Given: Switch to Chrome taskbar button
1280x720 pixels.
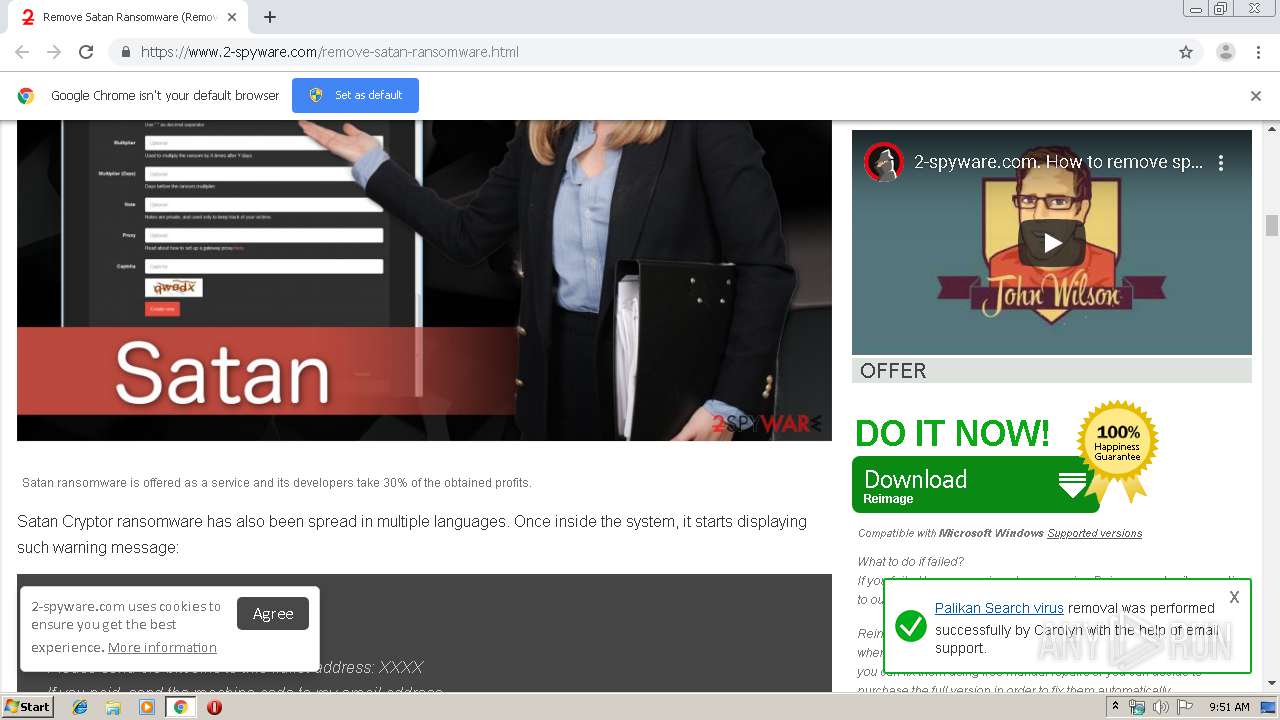Looking at the screenshot, I should point(180,707).
